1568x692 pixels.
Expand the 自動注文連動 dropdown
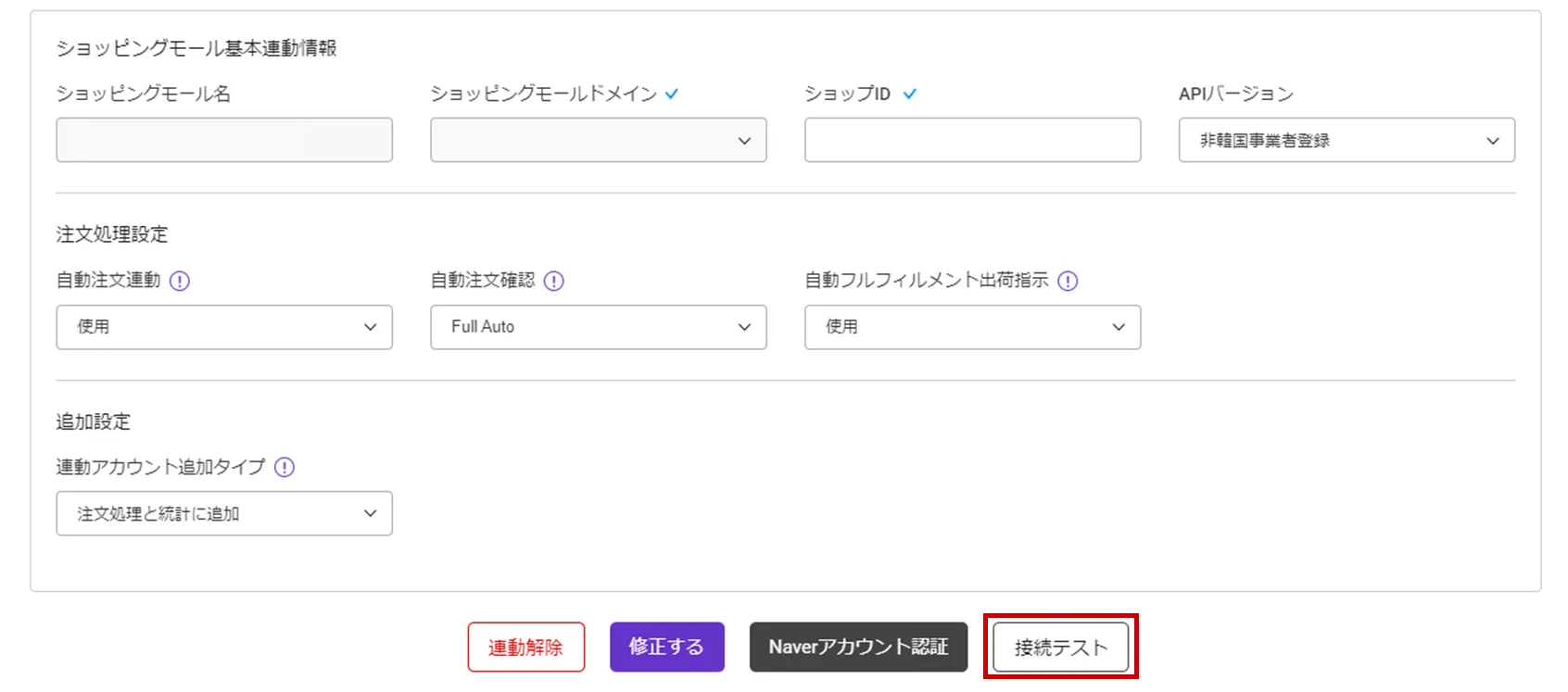(223, 327)
